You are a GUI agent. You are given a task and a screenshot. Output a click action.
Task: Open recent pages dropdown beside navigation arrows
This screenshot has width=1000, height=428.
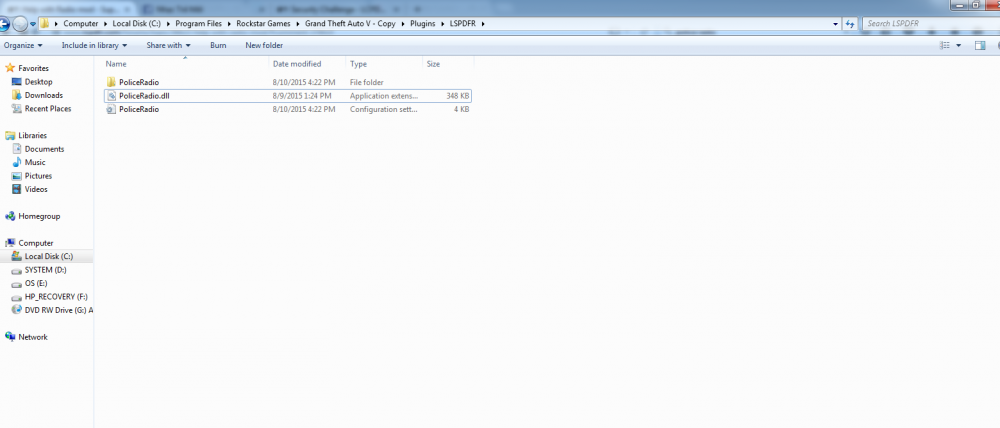[33, 24]
